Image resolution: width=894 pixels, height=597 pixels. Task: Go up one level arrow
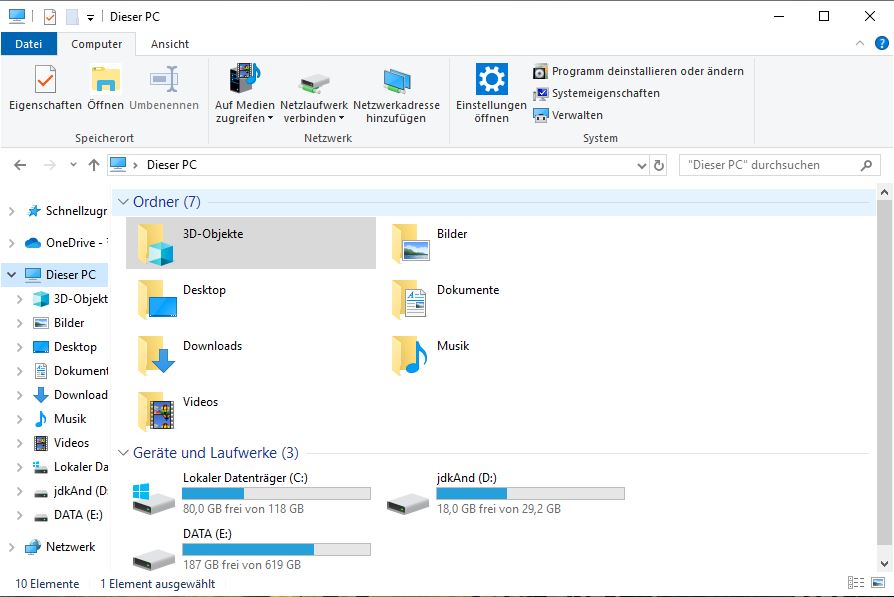(x=94, y=165)
